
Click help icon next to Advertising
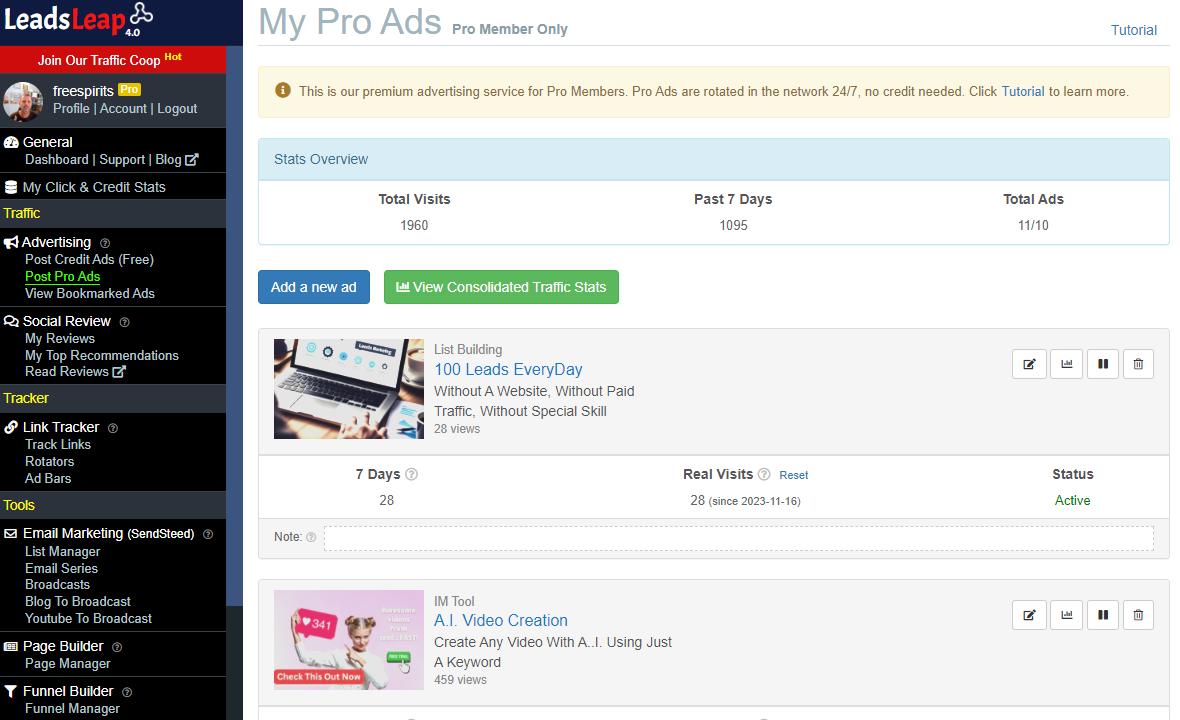coord(105,243)
